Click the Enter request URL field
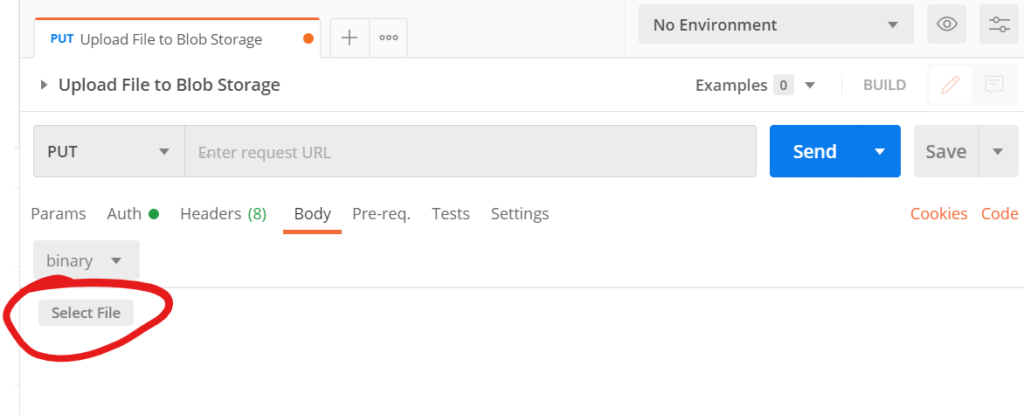This screenshot has width=1024, height=415. [x=470, y=152]
